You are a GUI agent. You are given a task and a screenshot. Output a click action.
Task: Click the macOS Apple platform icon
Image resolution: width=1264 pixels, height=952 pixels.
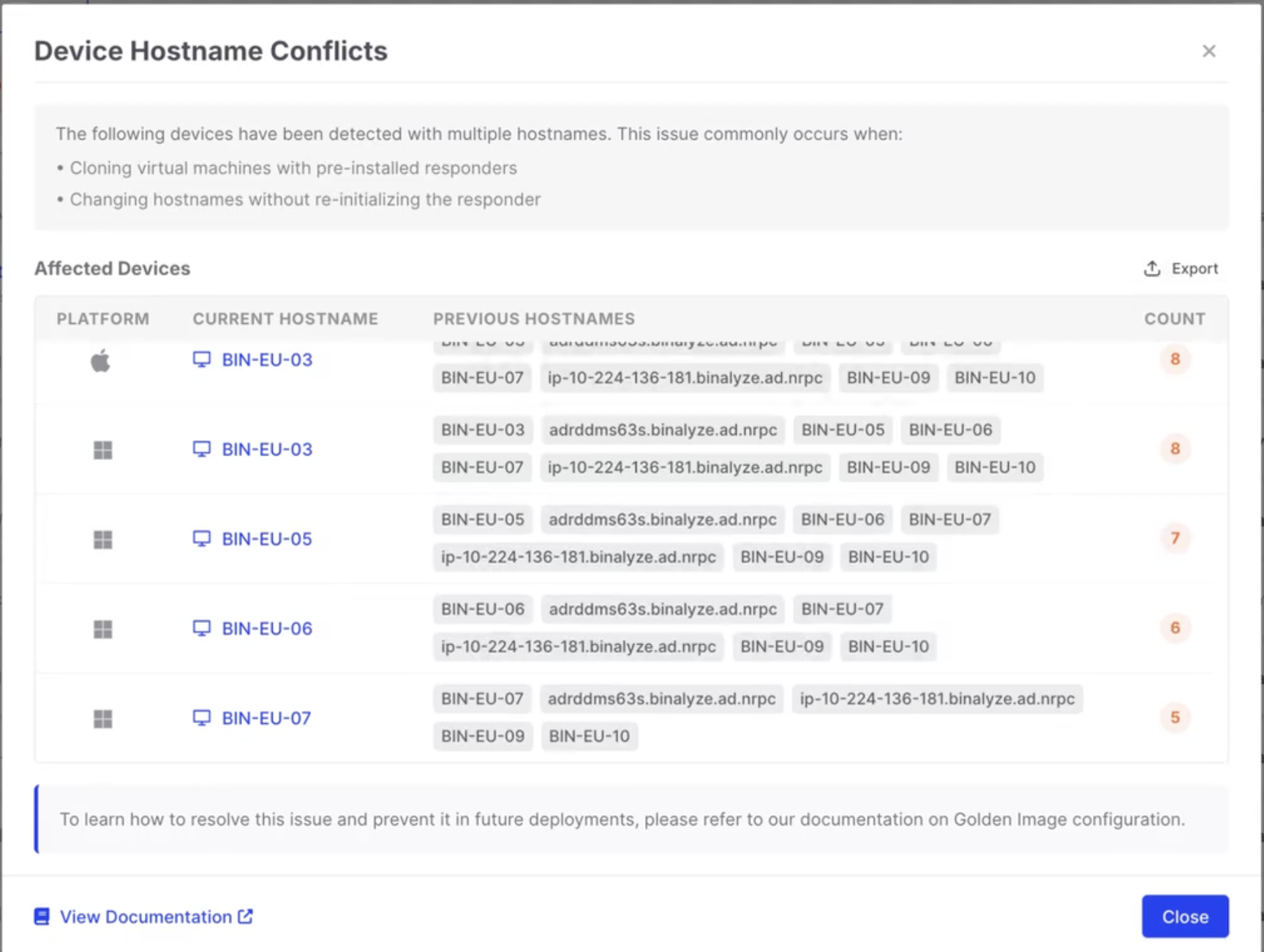101,360
